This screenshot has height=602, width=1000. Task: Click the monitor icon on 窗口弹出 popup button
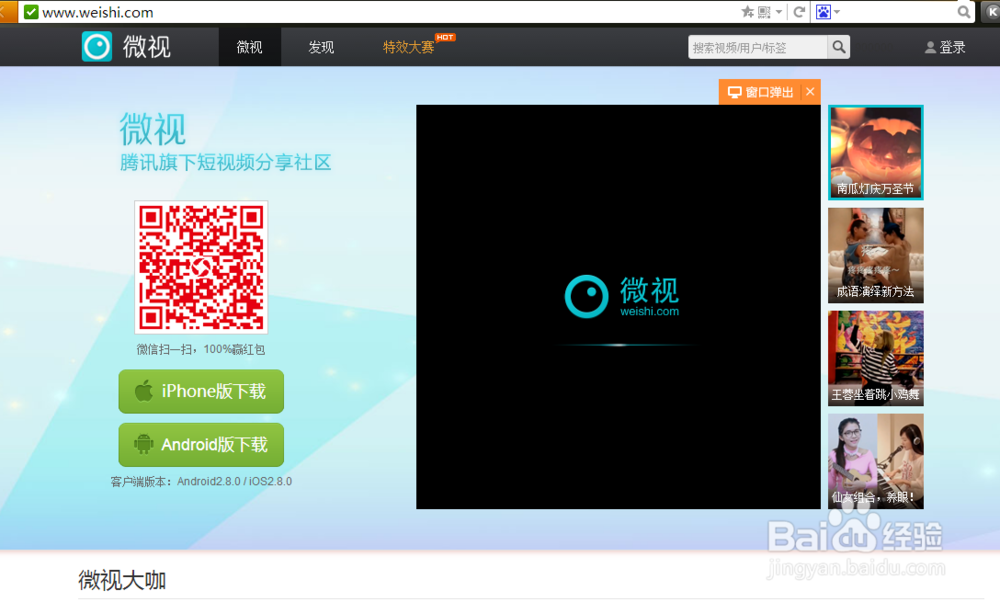(737, 91)
